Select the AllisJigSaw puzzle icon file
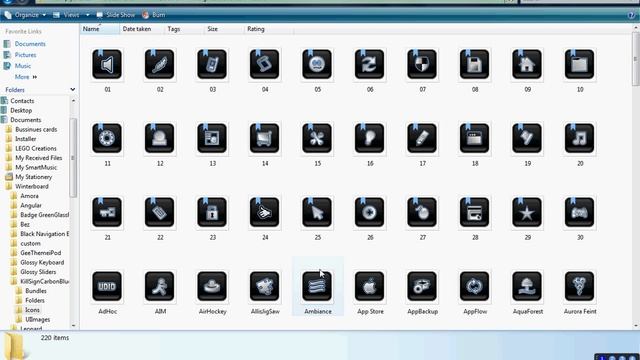Image resolution: width=640 pixels, height=360 pixels. (x=264, y=287)
